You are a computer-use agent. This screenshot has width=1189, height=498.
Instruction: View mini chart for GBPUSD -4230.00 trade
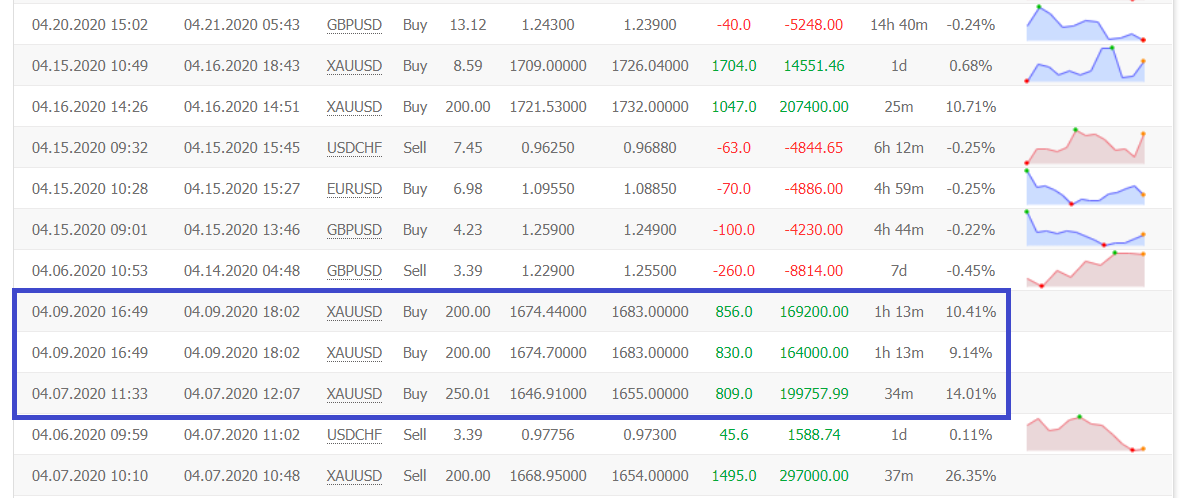1085,229
